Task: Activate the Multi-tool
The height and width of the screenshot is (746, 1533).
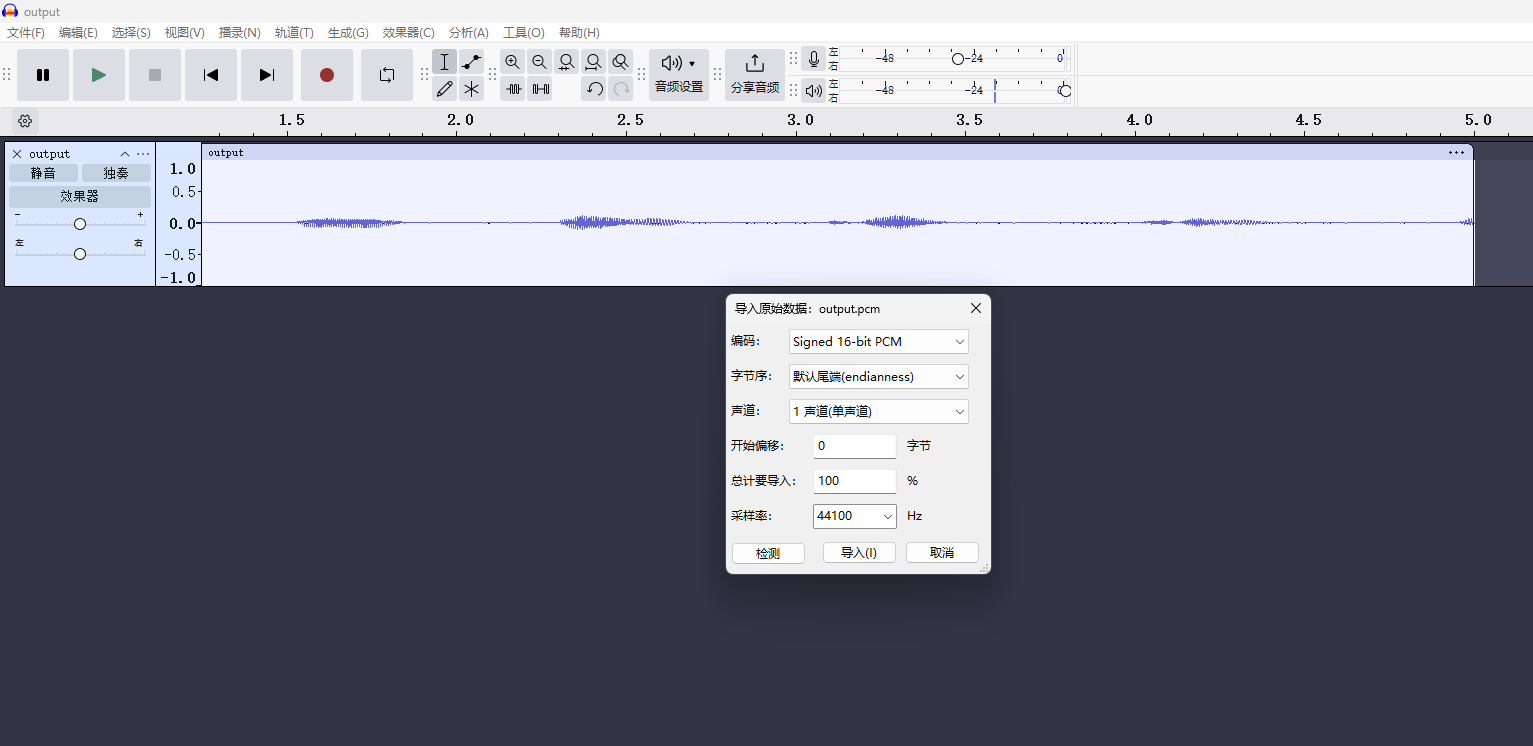Action: pos(471,88)
